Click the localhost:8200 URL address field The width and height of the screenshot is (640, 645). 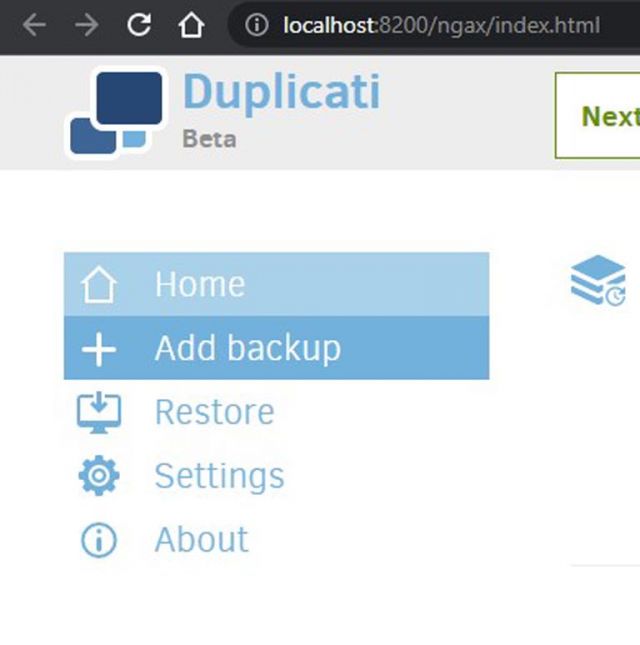[441, 25]
